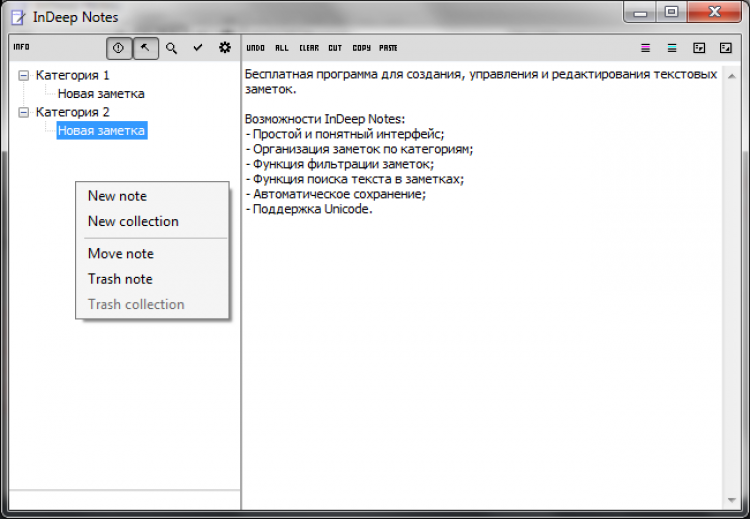Minimize the InDeep Notes window
The height and width of the screenshot is (519, 750).
coord(640,12)
